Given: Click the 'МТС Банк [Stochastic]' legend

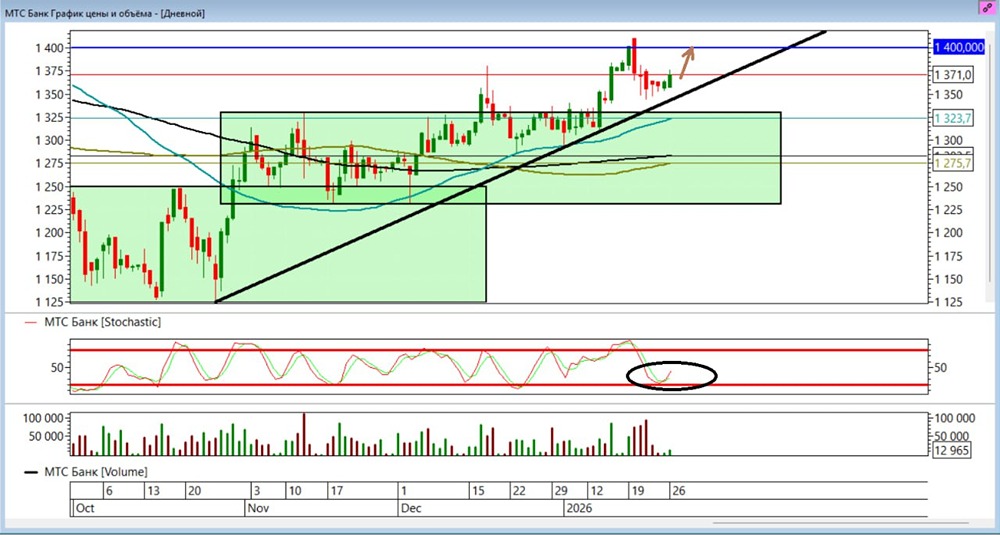Looking at the screenshot, I should [102, 323].
